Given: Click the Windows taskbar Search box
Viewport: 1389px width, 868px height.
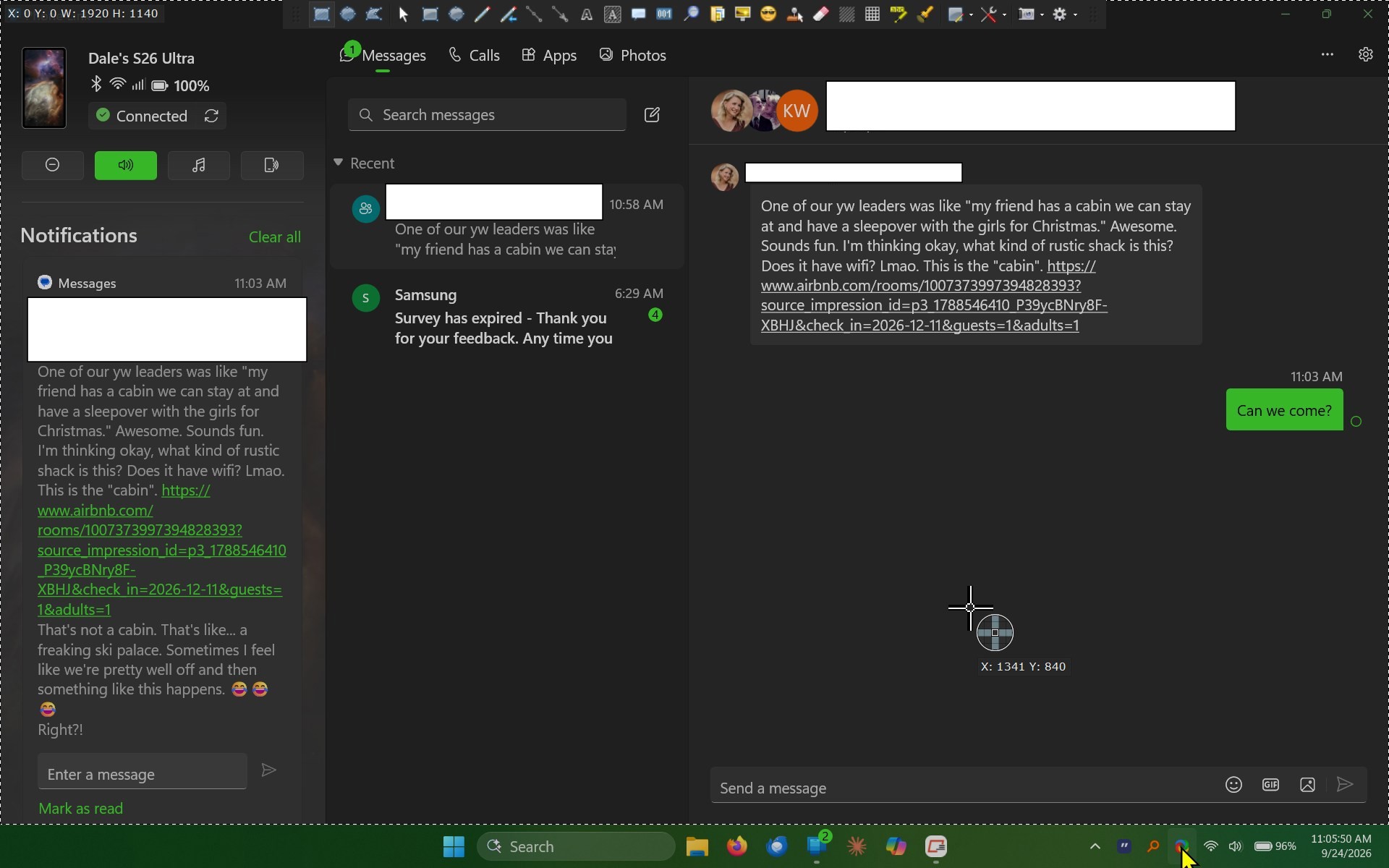Looking at the screenshot, I should click(x=576, y=846).
